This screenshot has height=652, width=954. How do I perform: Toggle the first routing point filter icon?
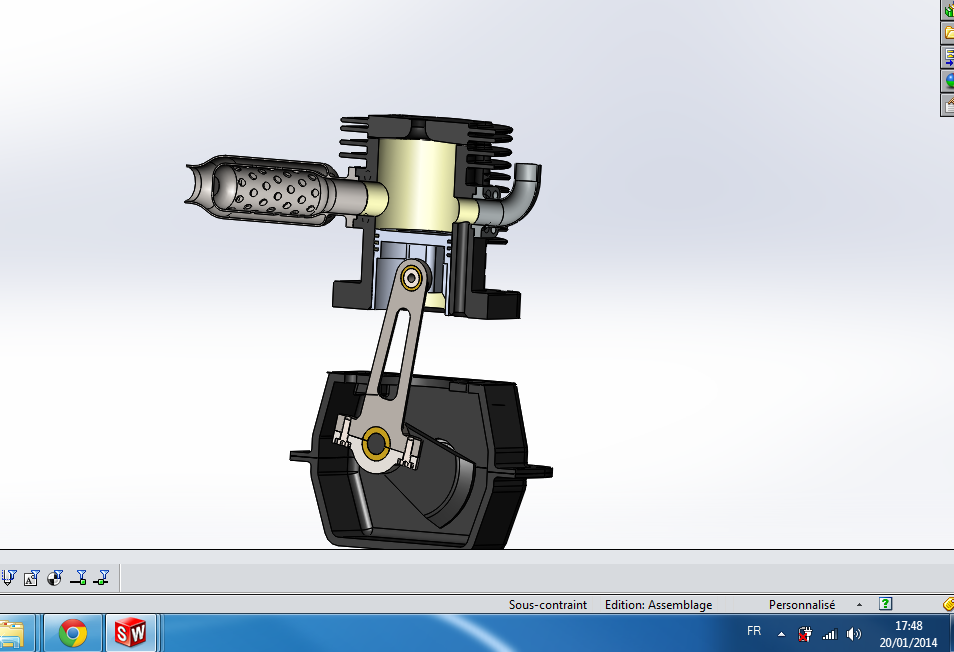pos(78,577)
